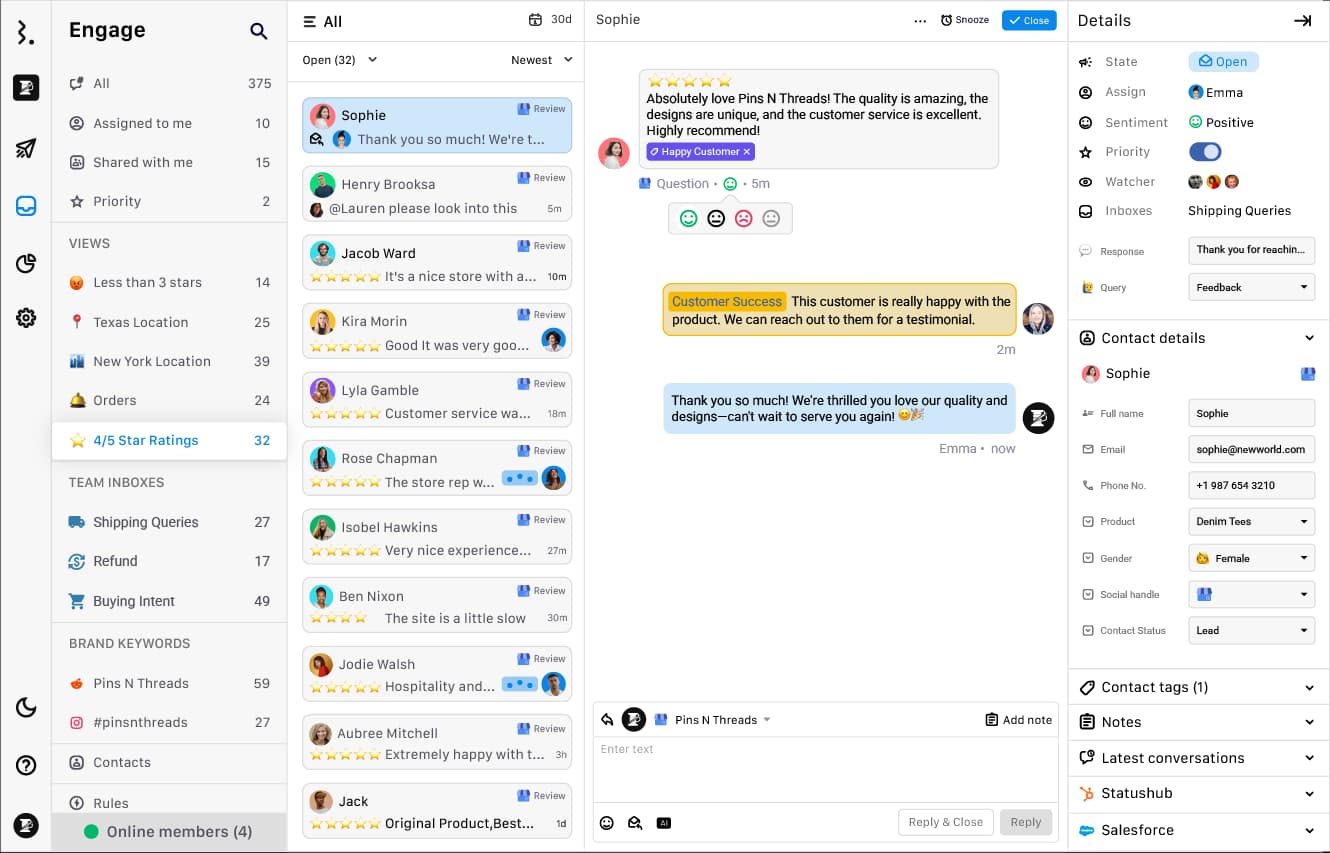Screen dimensions: 1330x853
Task: Open the three-dot menu in conversation header
Action: click(x=920, y=20)
